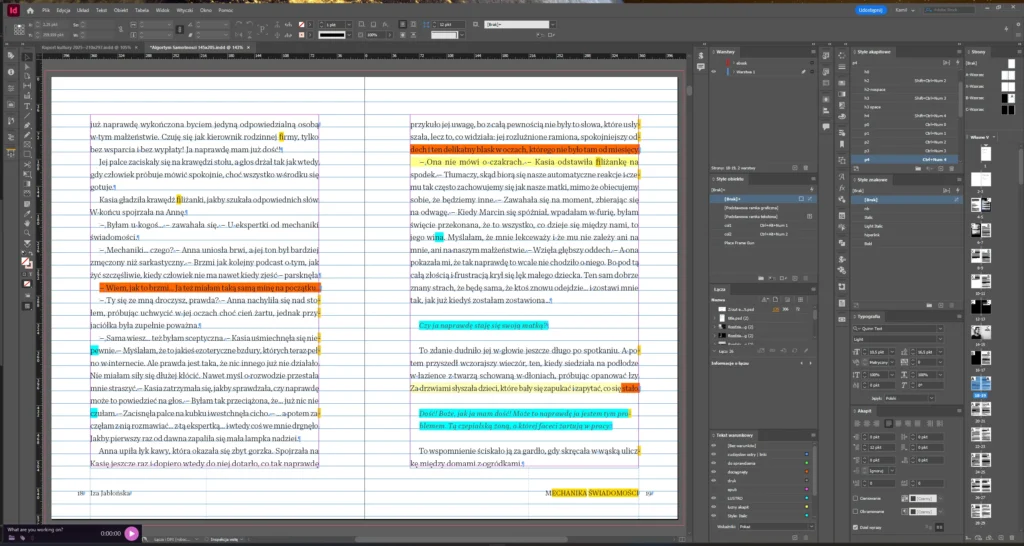1024x546 pixels.
Task: Select justify with last line left alignment
Action: 889,424
